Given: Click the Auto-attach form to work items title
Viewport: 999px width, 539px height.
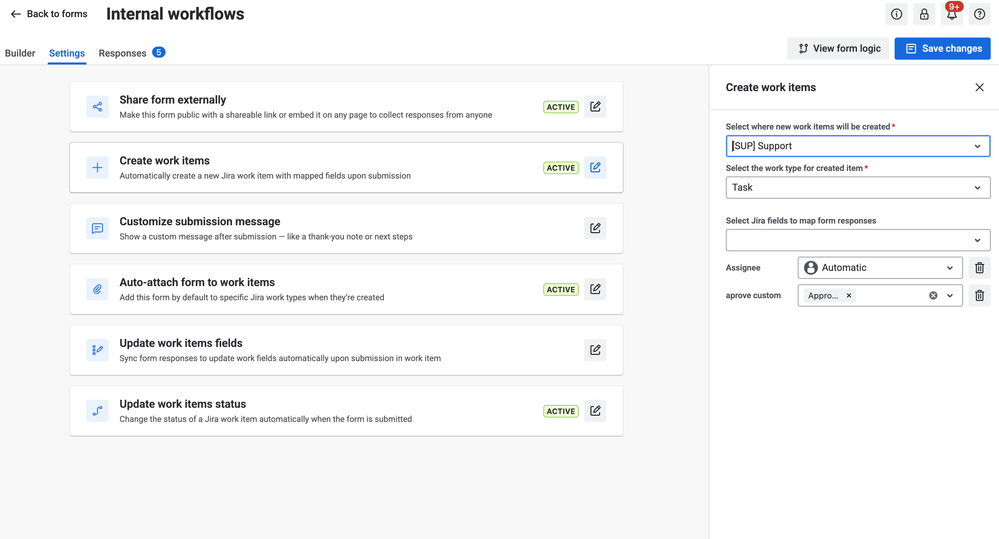Looking at the screenshot, I should coord(198,282).
